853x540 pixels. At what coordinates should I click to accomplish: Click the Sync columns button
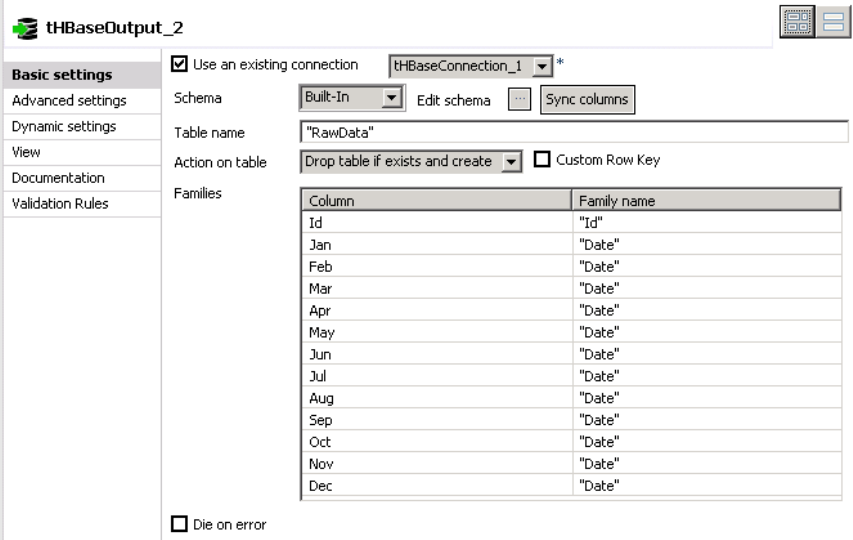(587, 100)
